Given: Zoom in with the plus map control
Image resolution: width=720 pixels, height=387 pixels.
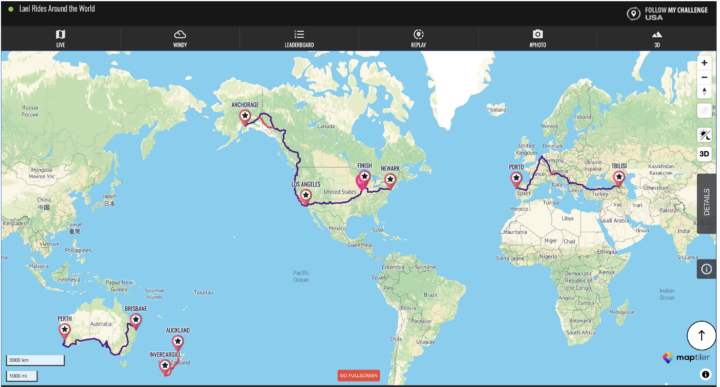Looking at the screenshot, I should (704, 63).
